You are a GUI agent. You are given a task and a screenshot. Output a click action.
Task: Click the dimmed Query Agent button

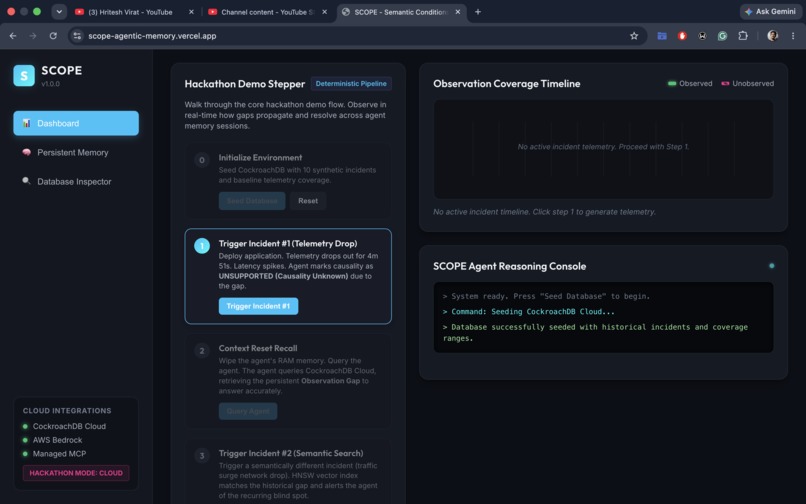point(248,411)
